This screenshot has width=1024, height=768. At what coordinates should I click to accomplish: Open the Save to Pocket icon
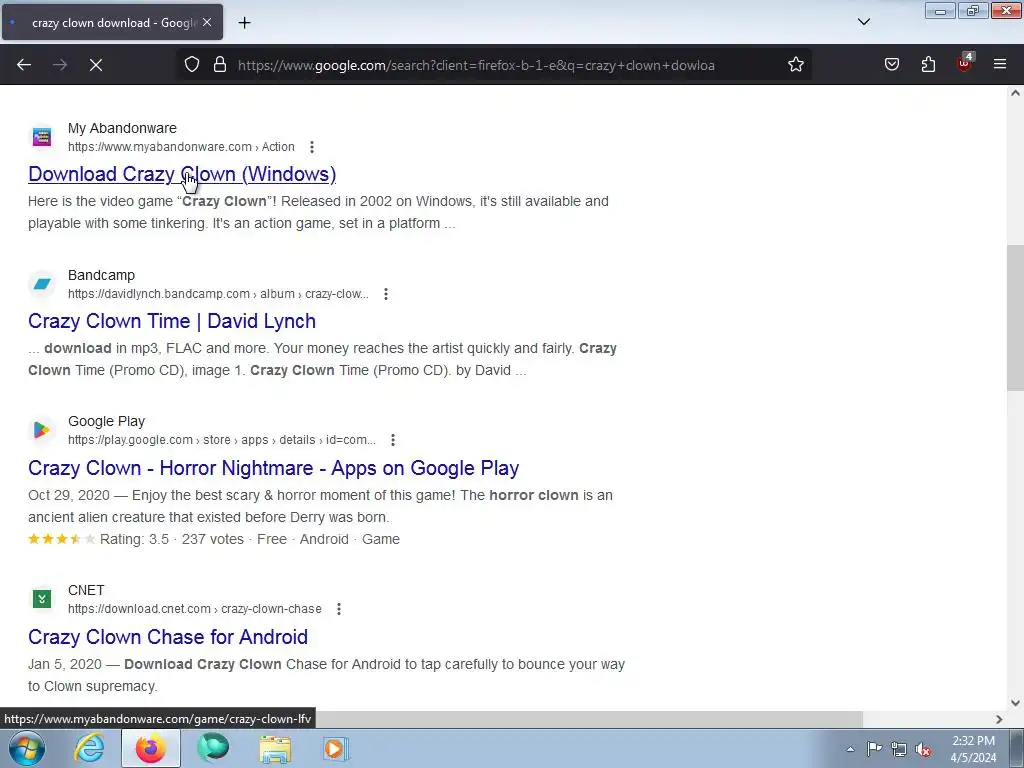click(x=891, y=65)
